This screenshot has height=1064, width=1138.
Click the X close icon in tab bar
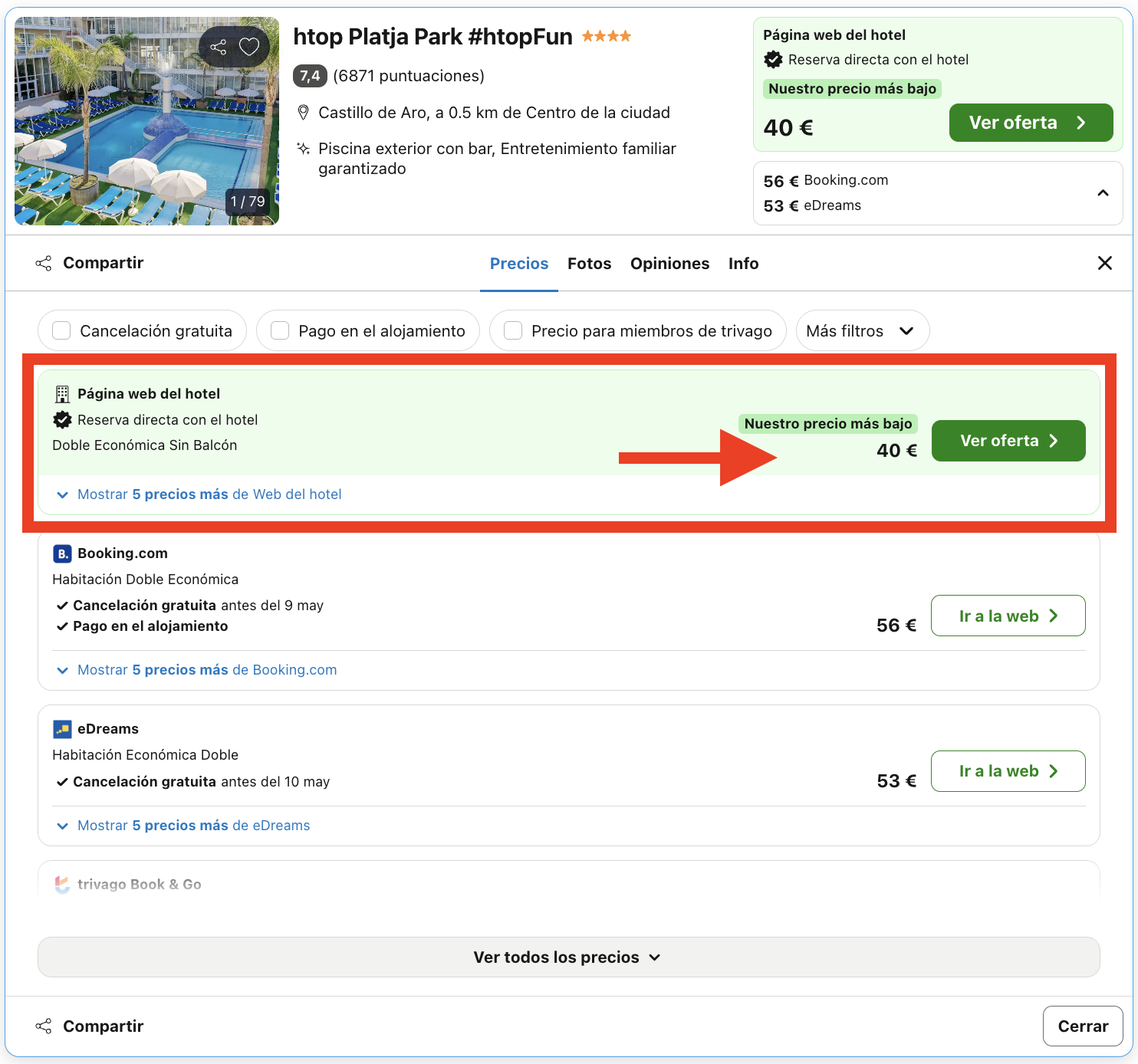(x=1104, y=264)
